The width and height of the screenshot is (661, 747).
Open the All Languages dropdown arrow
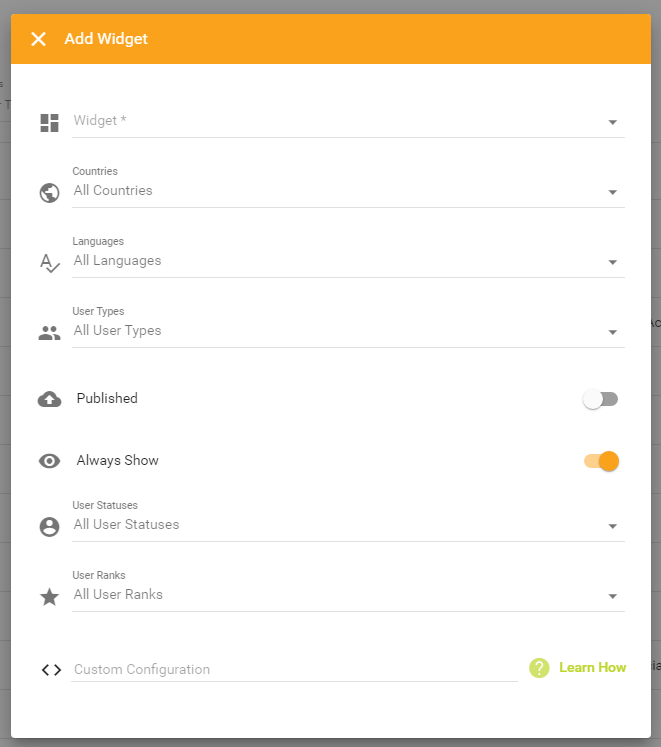click(x=613, y=262)
